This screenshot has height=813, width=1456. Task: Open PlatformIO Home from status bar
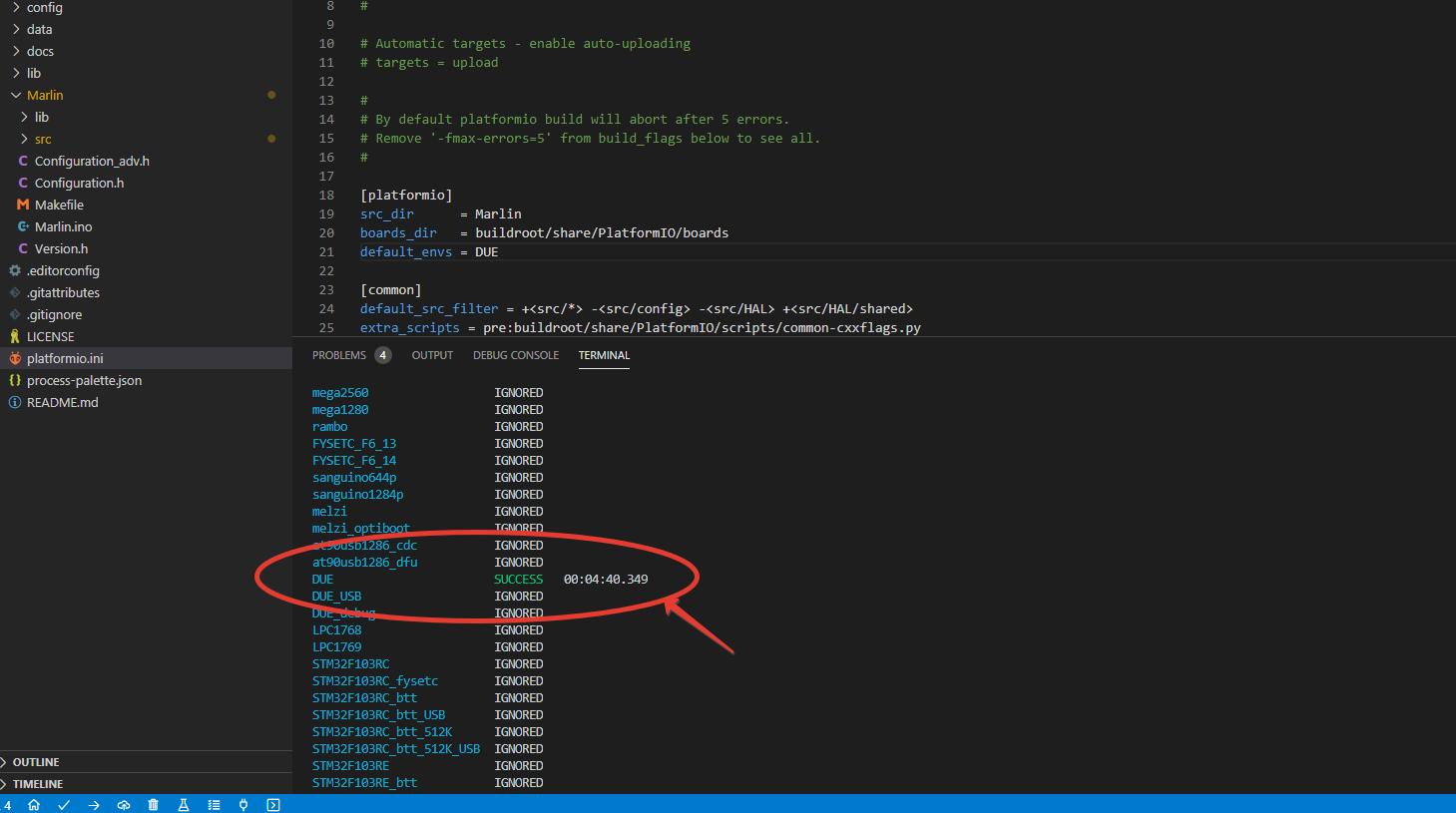point(34,805)
